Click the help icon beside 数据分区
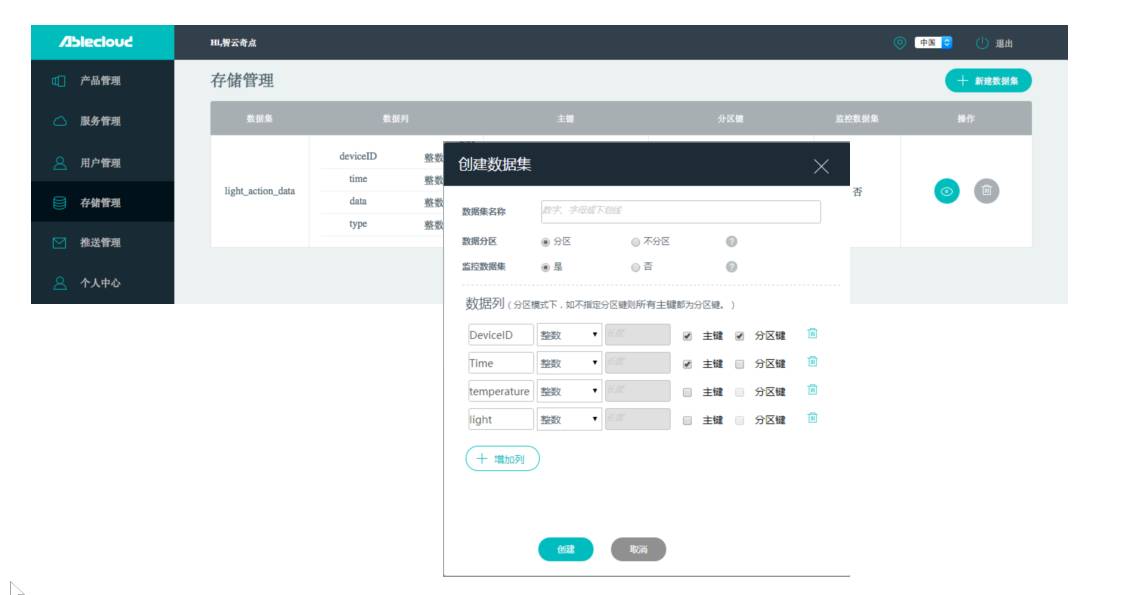Image resolution: width=1123 pixels, height=595 pixels. coord(731,241)
